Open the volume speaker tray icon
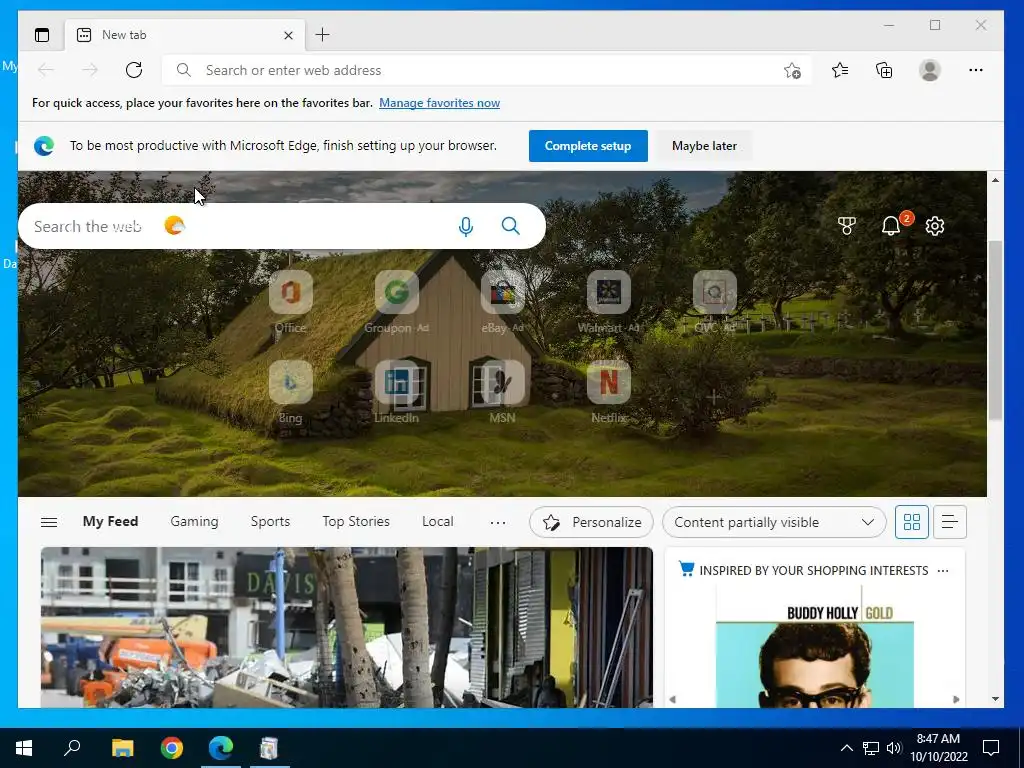Viewport: 1024px width, 768px height. click(894, 748)
